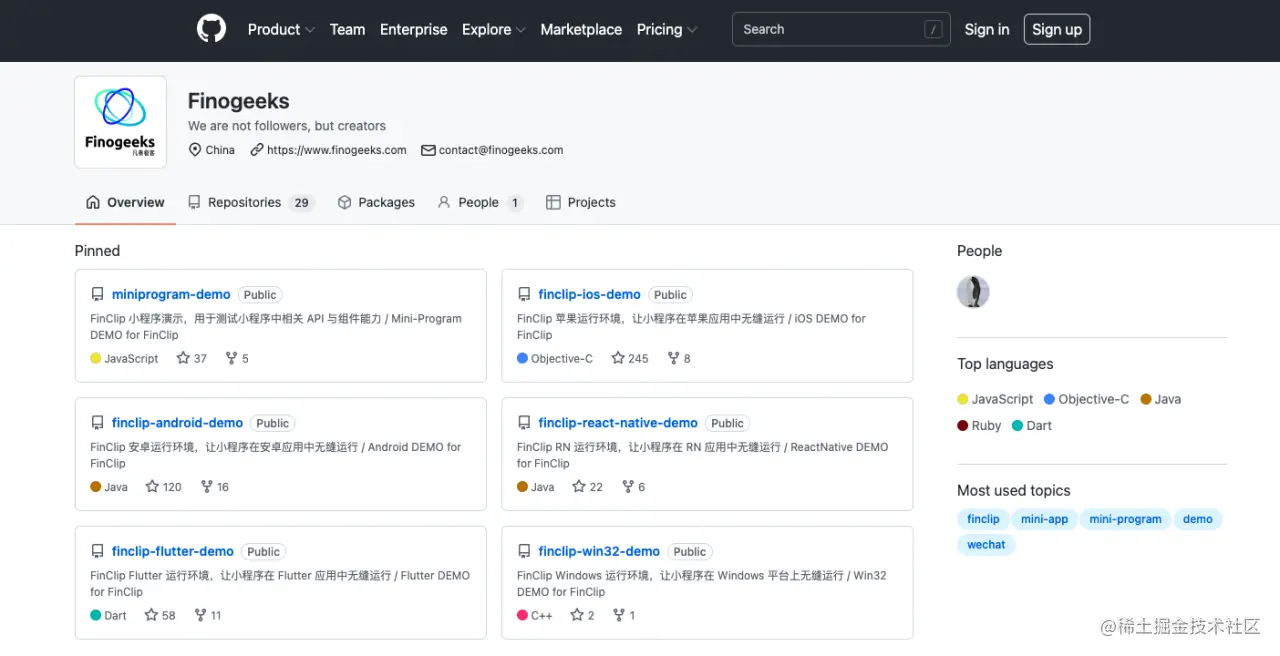Switch to the Projects tab
Image resolution: width=1280 pixels, height=656 pixels.
tap(581, 202)
